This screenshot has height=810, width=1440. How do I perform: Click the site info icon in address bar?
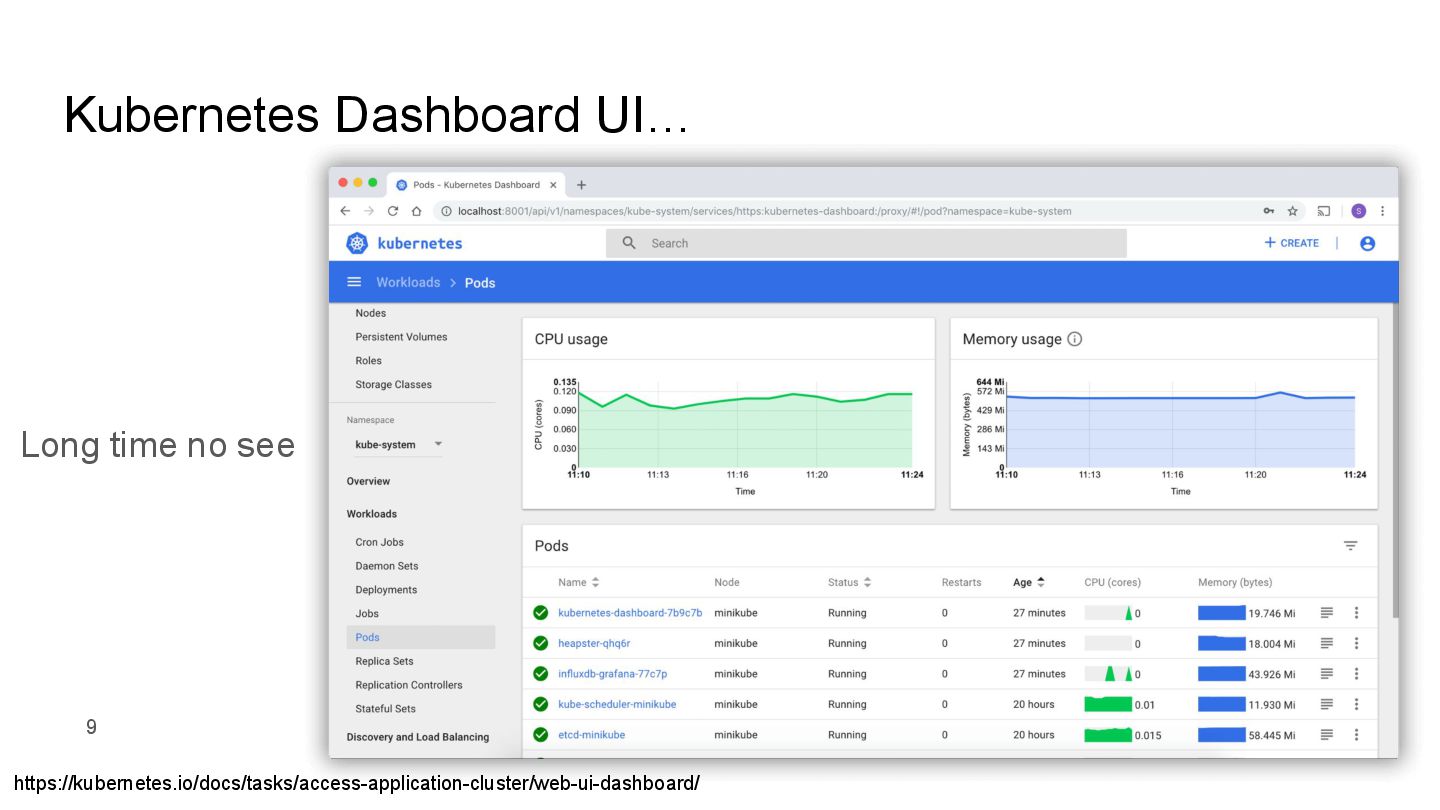coord(447,211)
